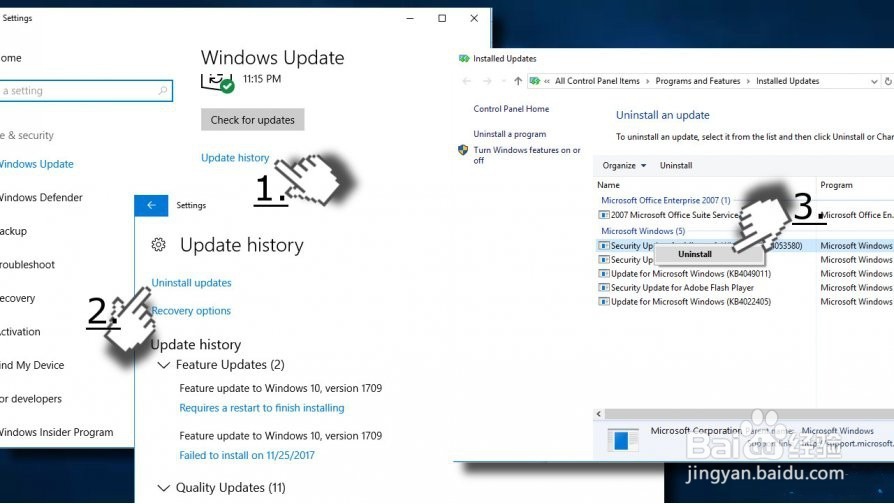Open the Organize dropdown menu
This screenshot has width=894, height=504.
624,166
